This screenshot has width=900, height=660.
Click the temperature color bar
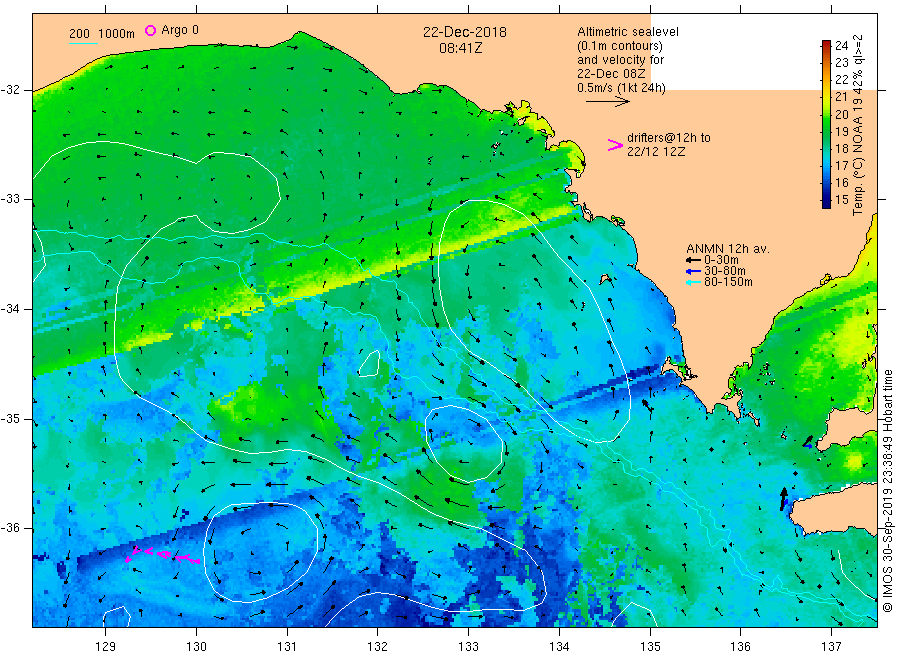(826, 124)
